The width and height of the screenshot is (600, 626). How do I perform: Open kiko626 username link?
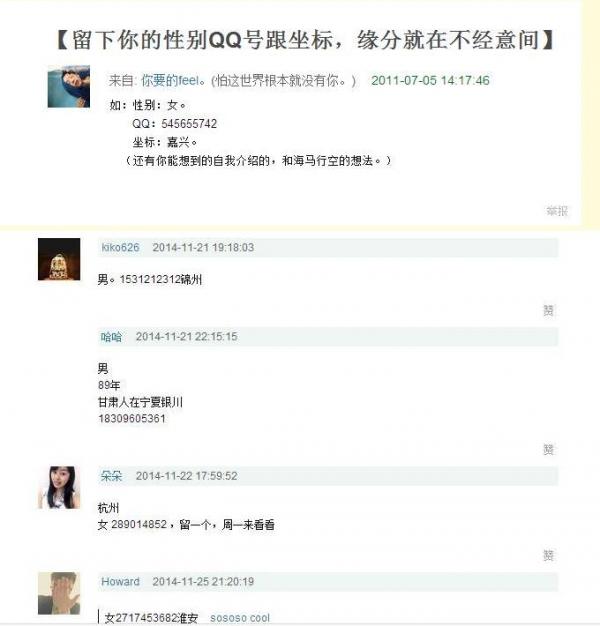[x=120, y=248]
